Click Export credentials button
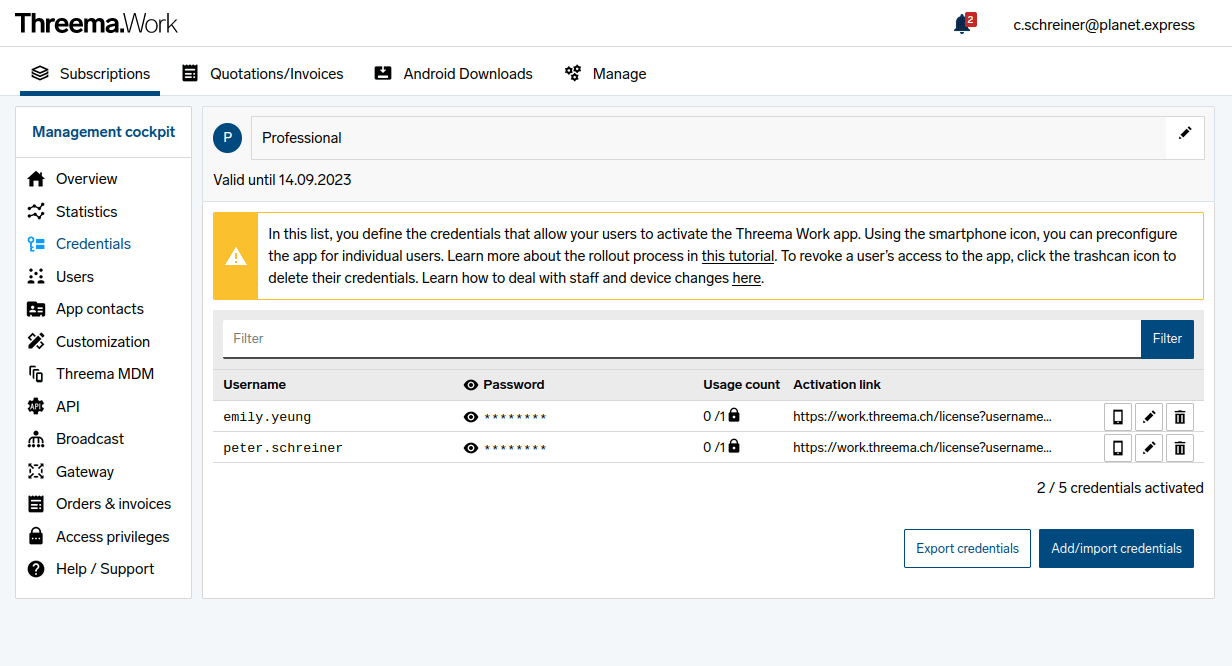The height and width of the screenshot is (666, 1232). [967, 549]
